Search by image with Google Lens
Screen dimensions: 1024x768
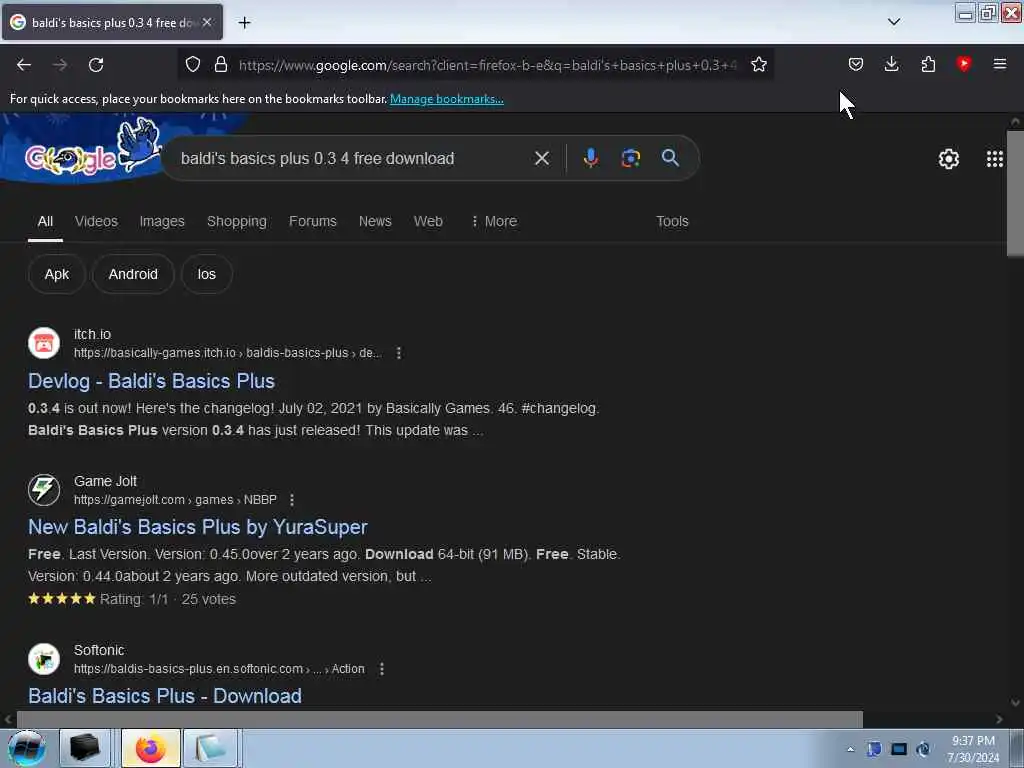pyautogui.click(x=630, y=158)
